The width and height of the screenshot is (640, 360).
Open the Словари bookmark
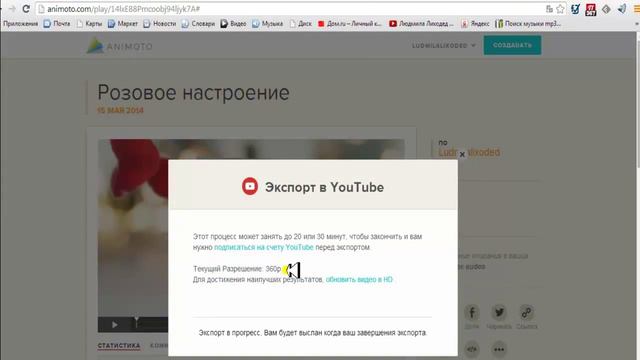(x=198, y=24)
